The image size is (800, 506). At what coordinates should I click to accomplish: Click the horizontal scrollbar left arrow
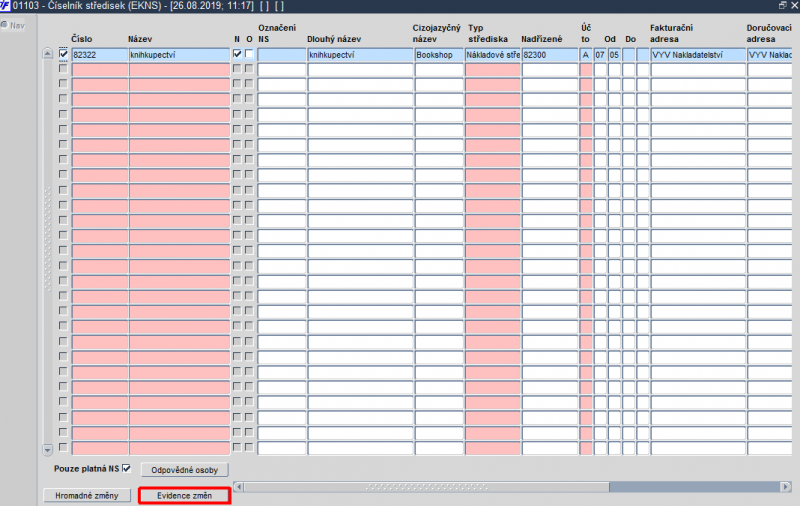238,487
